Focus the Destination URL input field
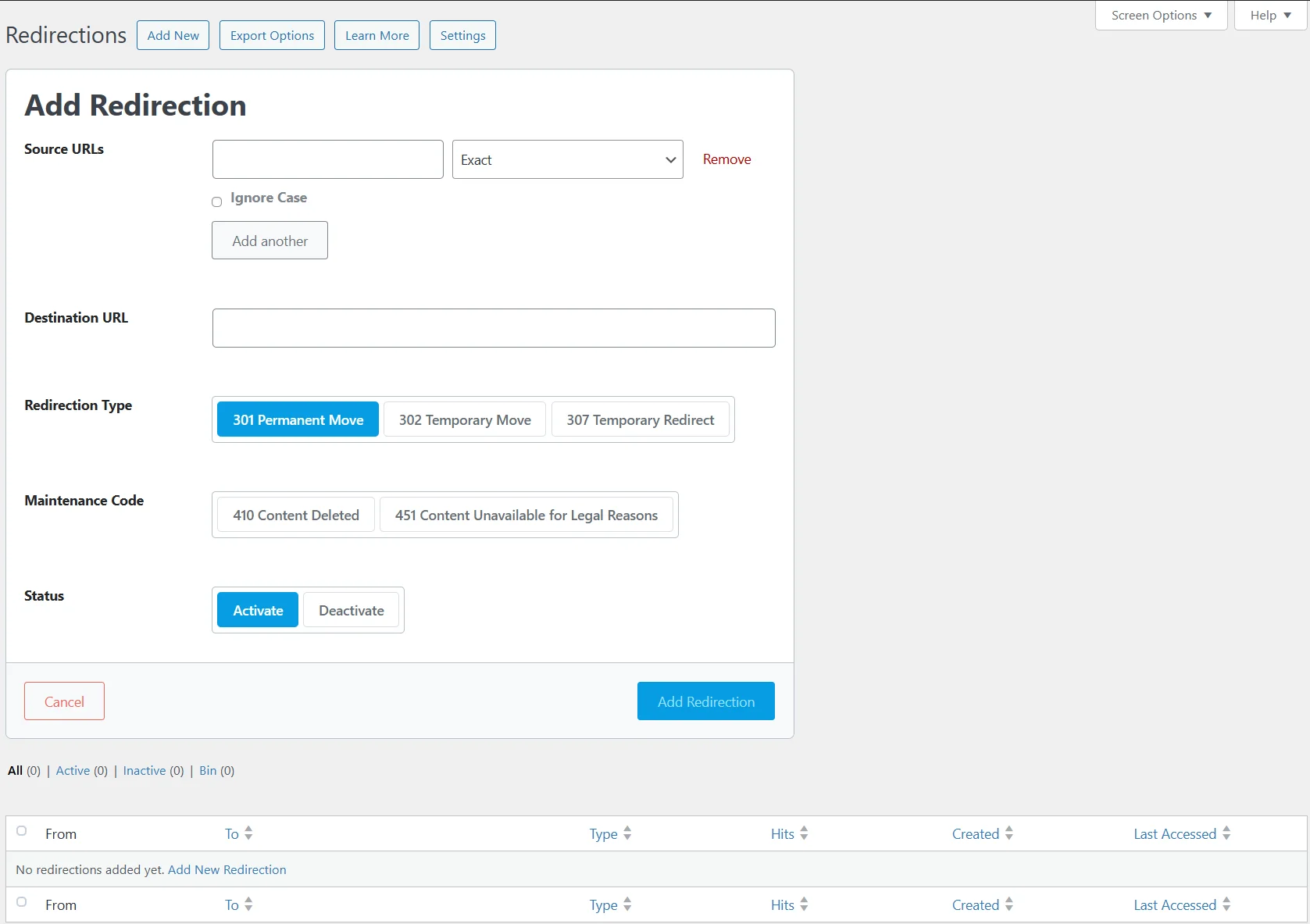The width and height of the screenshot is (1310, 924). 494,328
